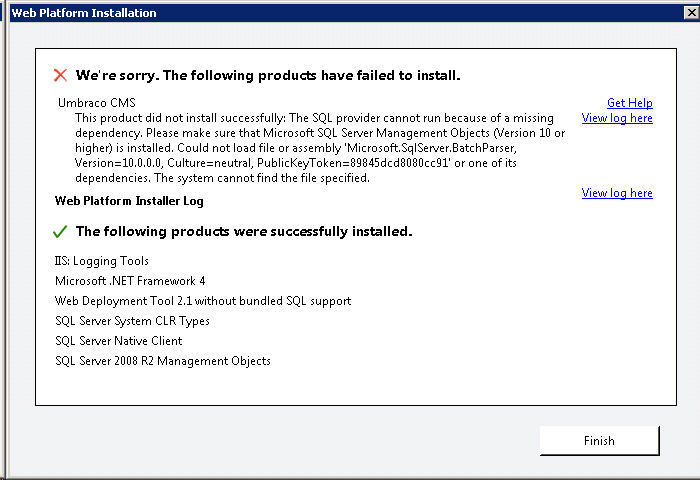700x480 pixels.
Task: Click the successfully installed heading
Action: (244, 231)
